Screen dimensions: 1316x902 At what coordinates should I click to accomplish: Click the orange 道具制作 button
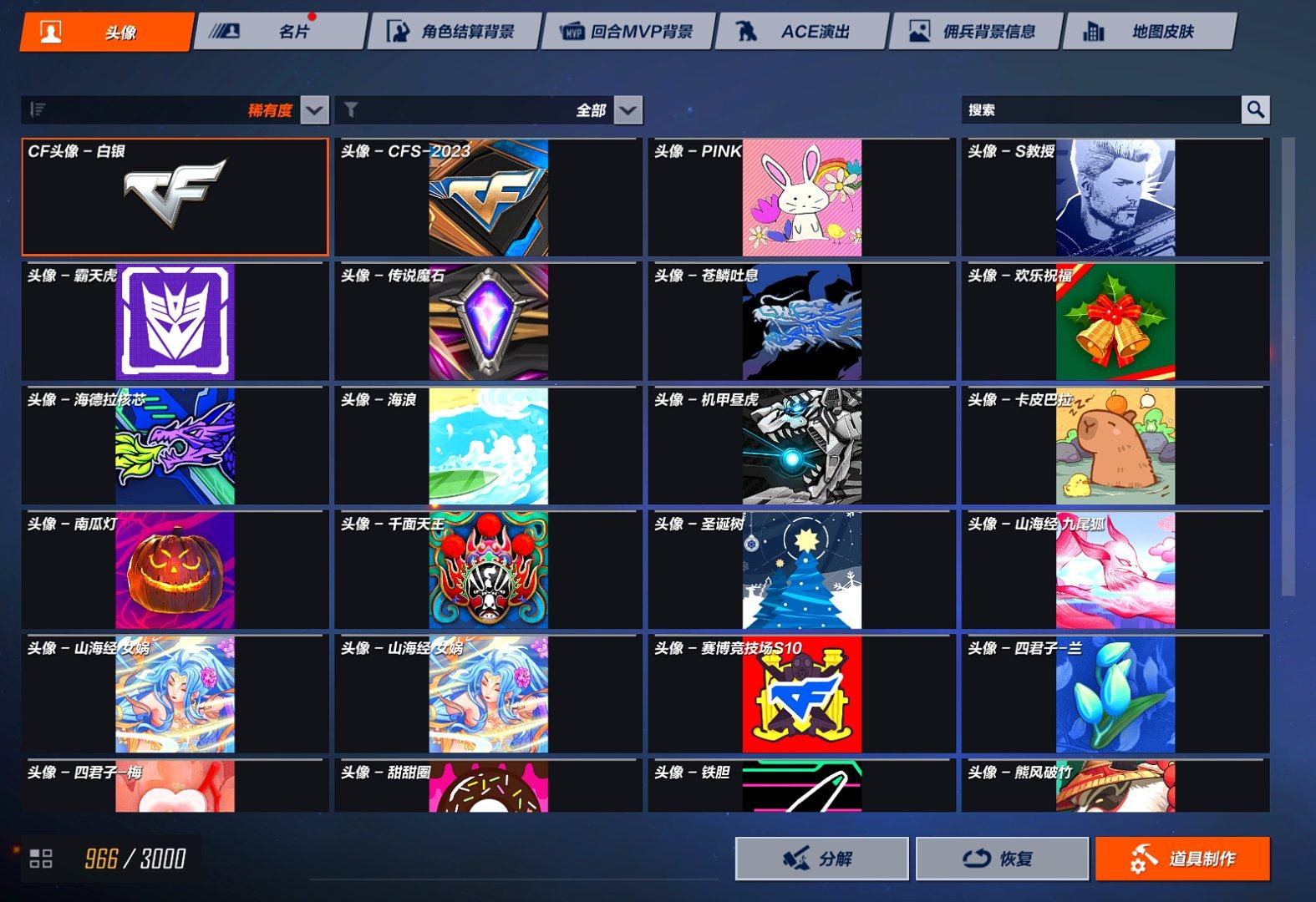pyautogui.click(x=1182, y=859)
